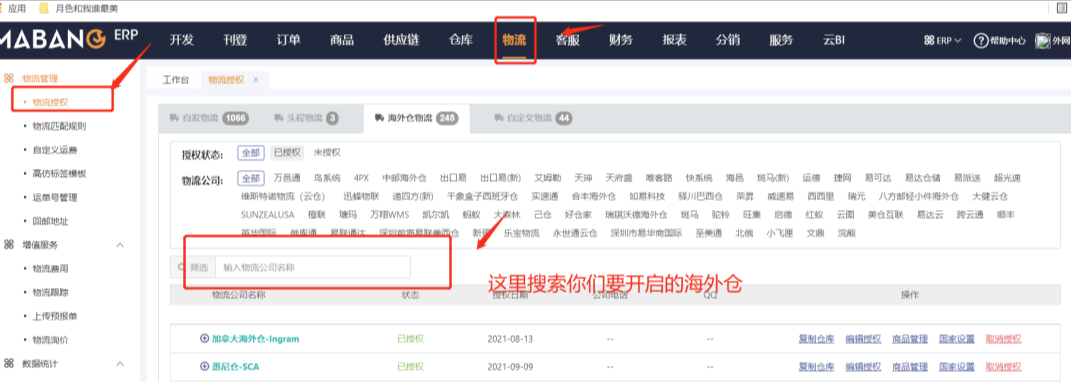Open the 供应链 top menu
Image resolution: width=1071 pixels, height=382 pixels.
(x=401, y=40)
